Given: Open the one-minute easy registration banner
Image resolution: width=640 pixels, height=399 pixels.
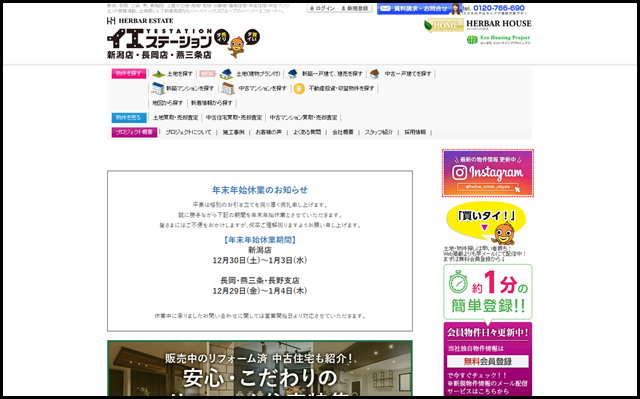Looking at the screenshot, I should tap(488, 292).
